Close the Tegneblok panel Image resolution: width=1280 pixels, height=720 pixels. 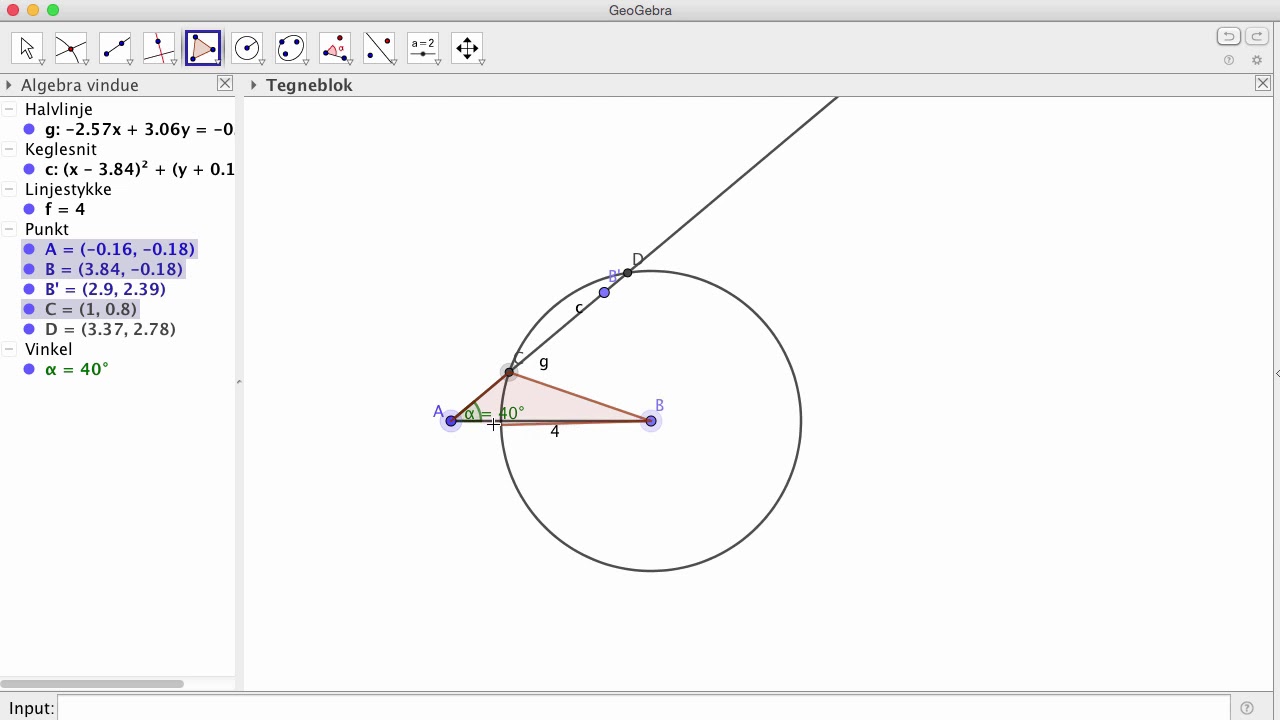pyautogui.click(x=1263, y=84)
